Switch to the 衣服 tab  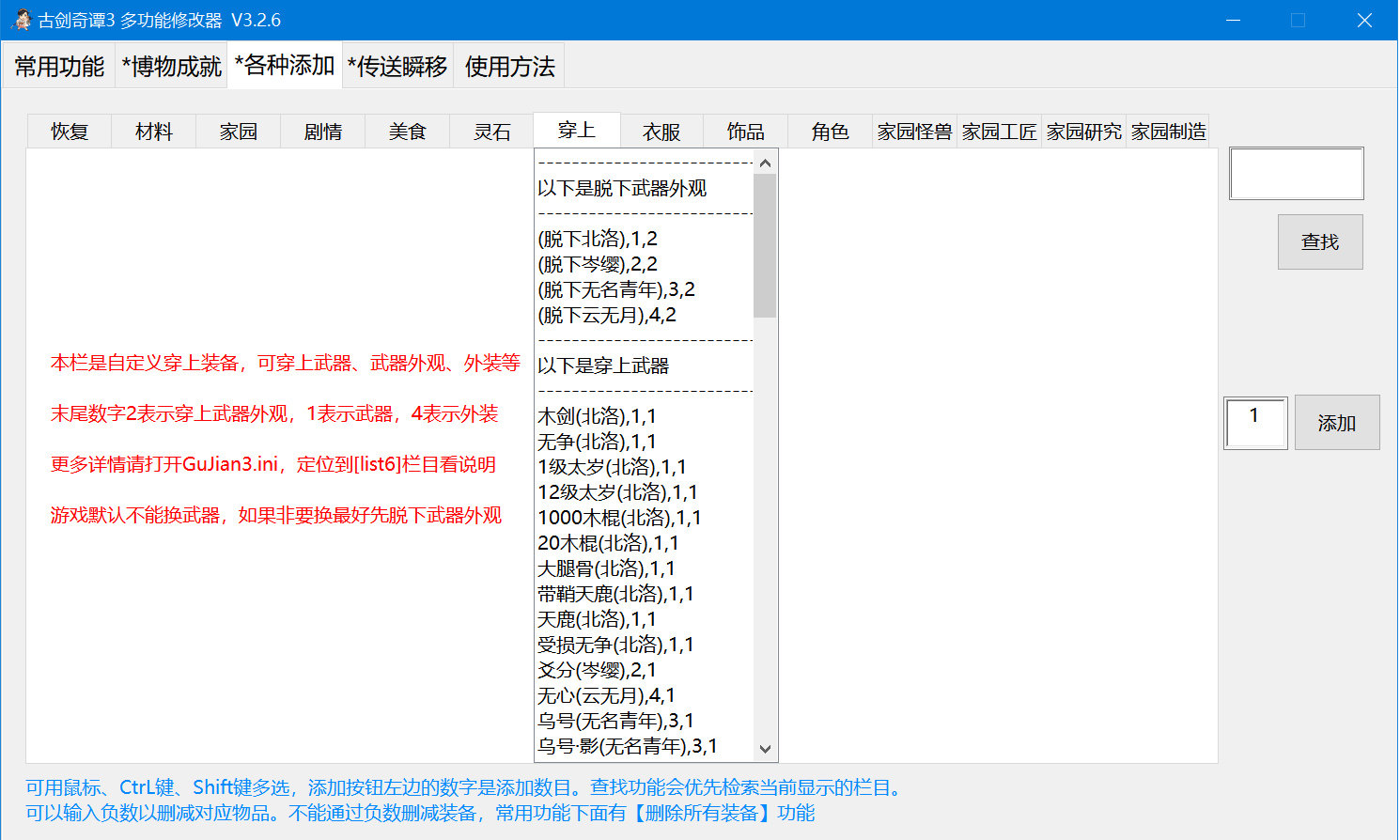661,132
